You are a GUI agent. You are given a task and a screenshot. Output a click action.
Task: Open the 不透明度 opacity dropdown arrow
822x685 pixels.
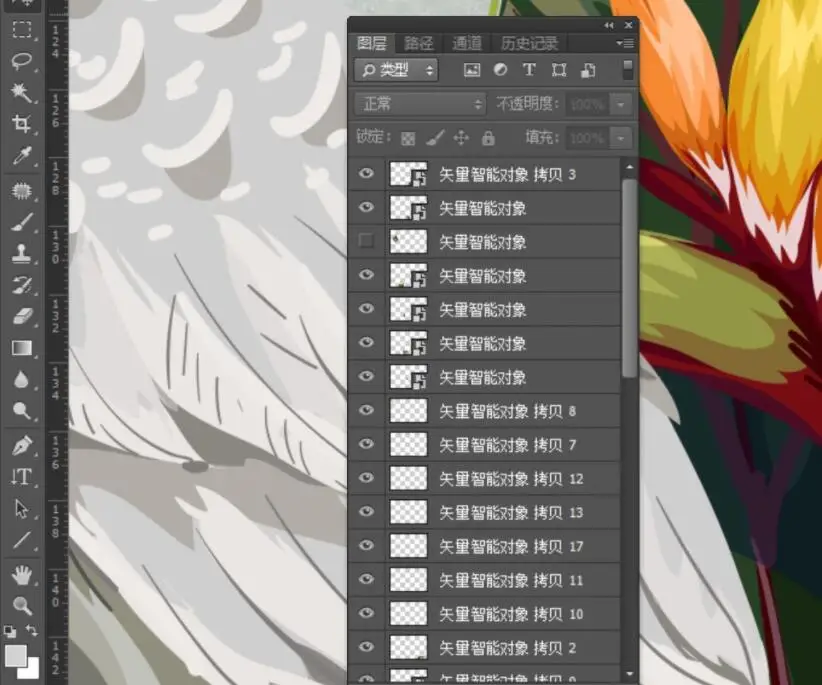click(621, 104)
